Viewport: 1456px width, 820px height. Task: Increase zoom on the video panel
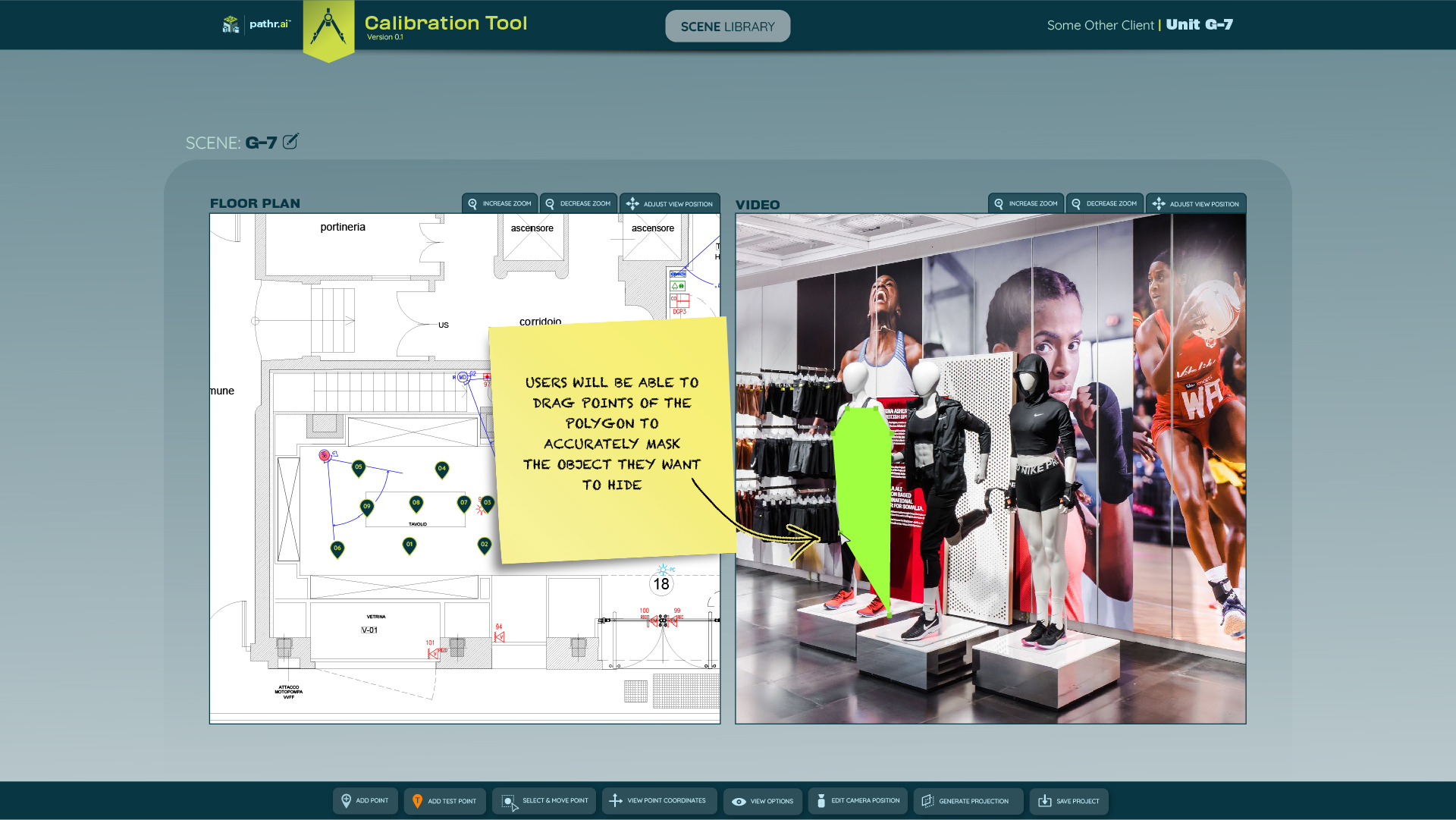[1025, 203]
